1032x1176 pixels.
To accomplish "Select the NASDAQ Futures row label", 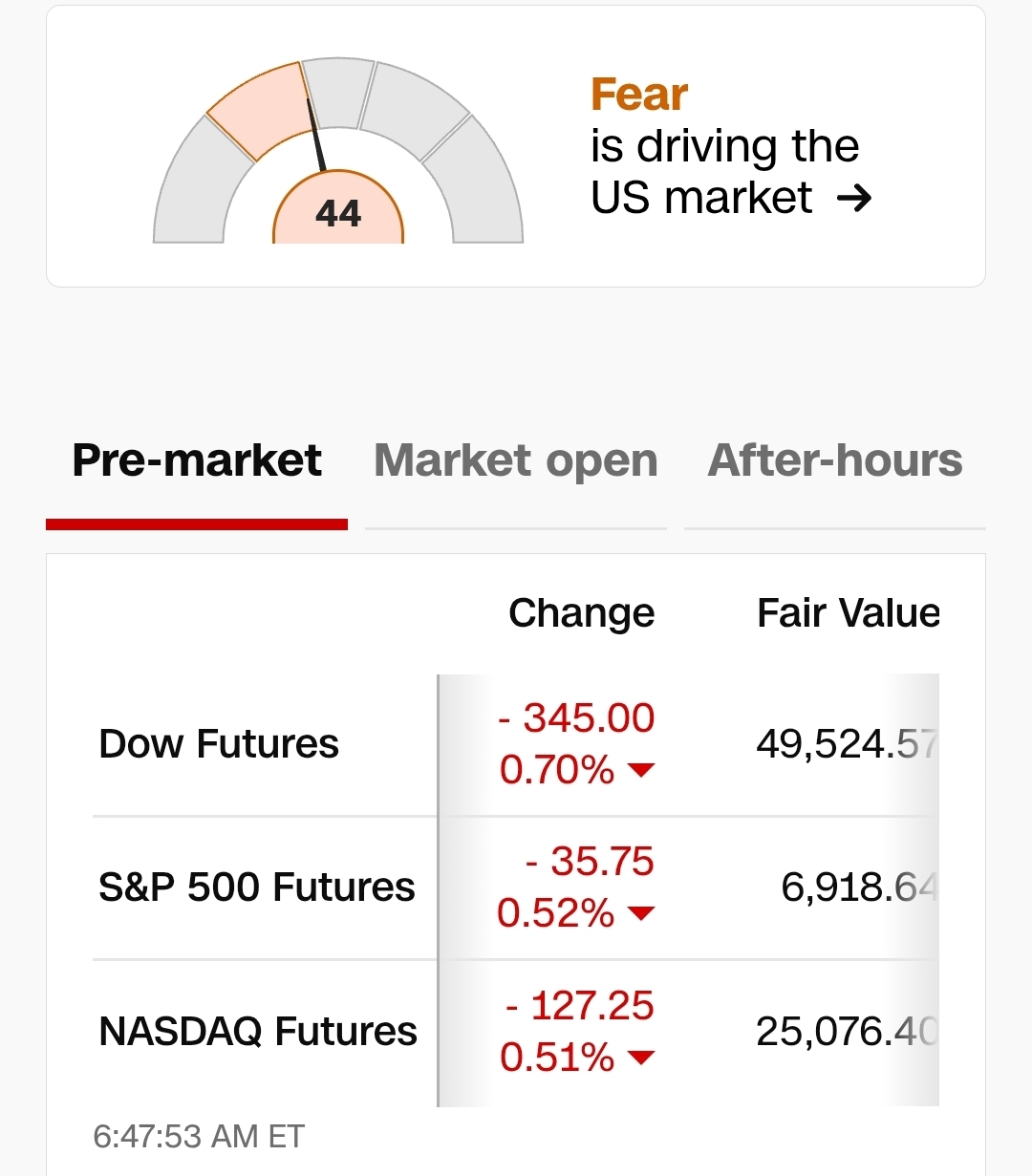I will (258, 1032).
